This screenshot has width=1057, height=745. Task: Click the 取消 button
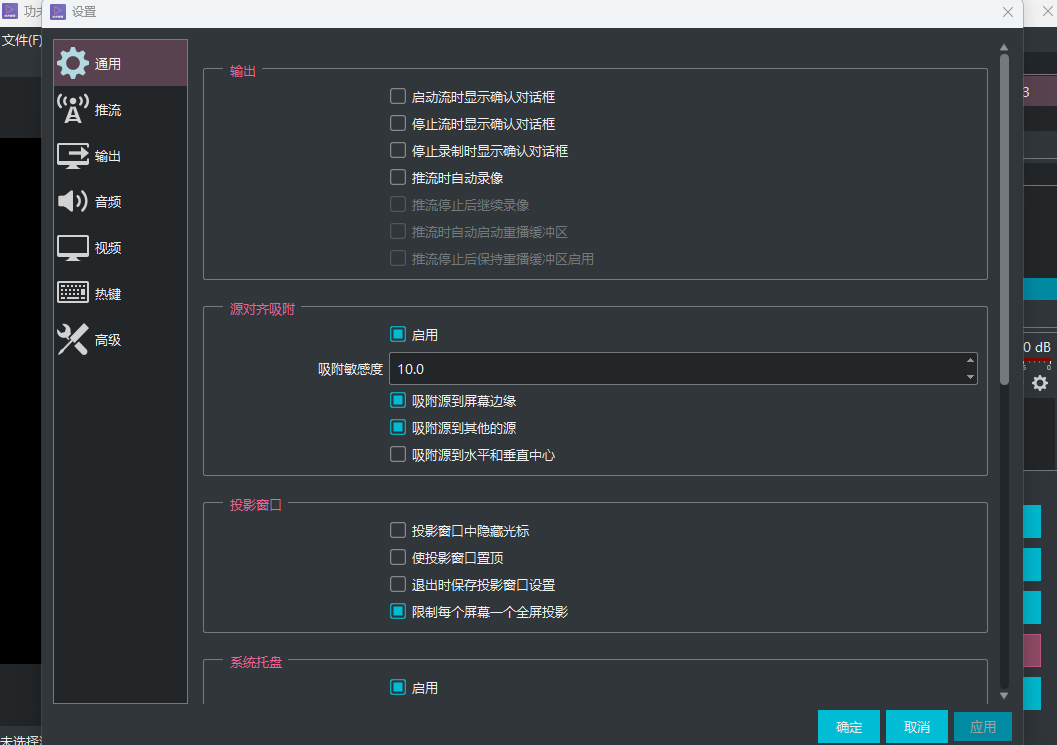(x=916, y=727)
